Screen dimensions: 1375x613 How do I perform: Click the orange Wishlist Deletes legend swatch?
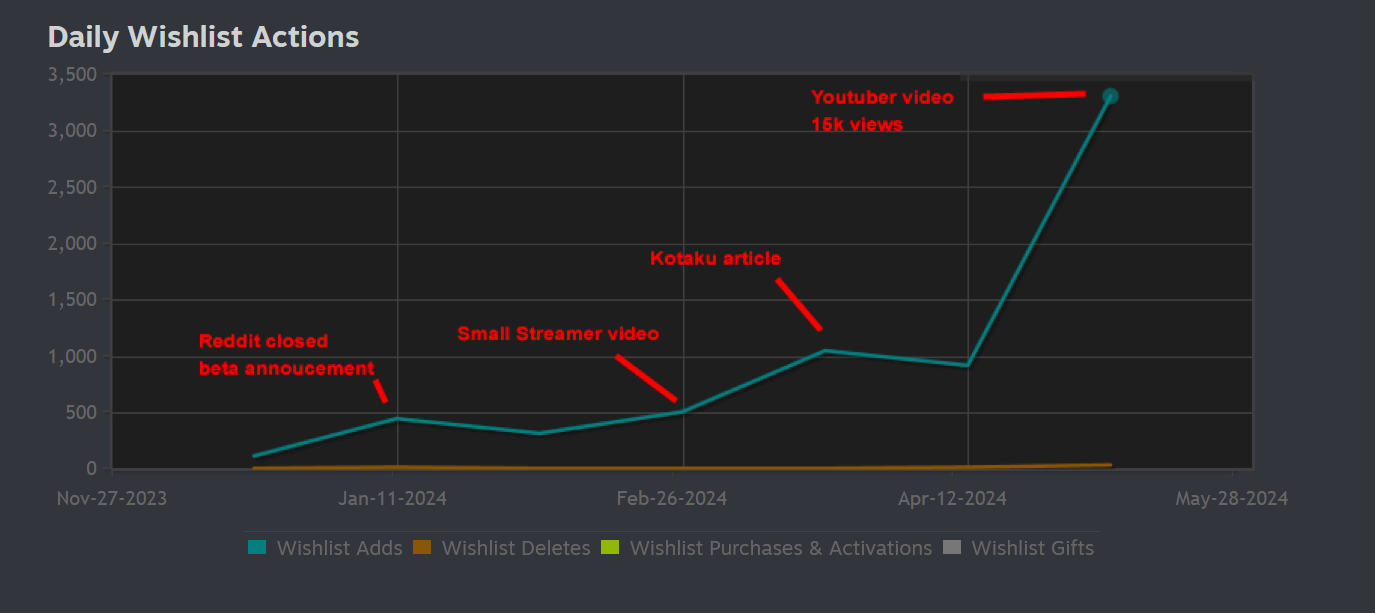422,548
